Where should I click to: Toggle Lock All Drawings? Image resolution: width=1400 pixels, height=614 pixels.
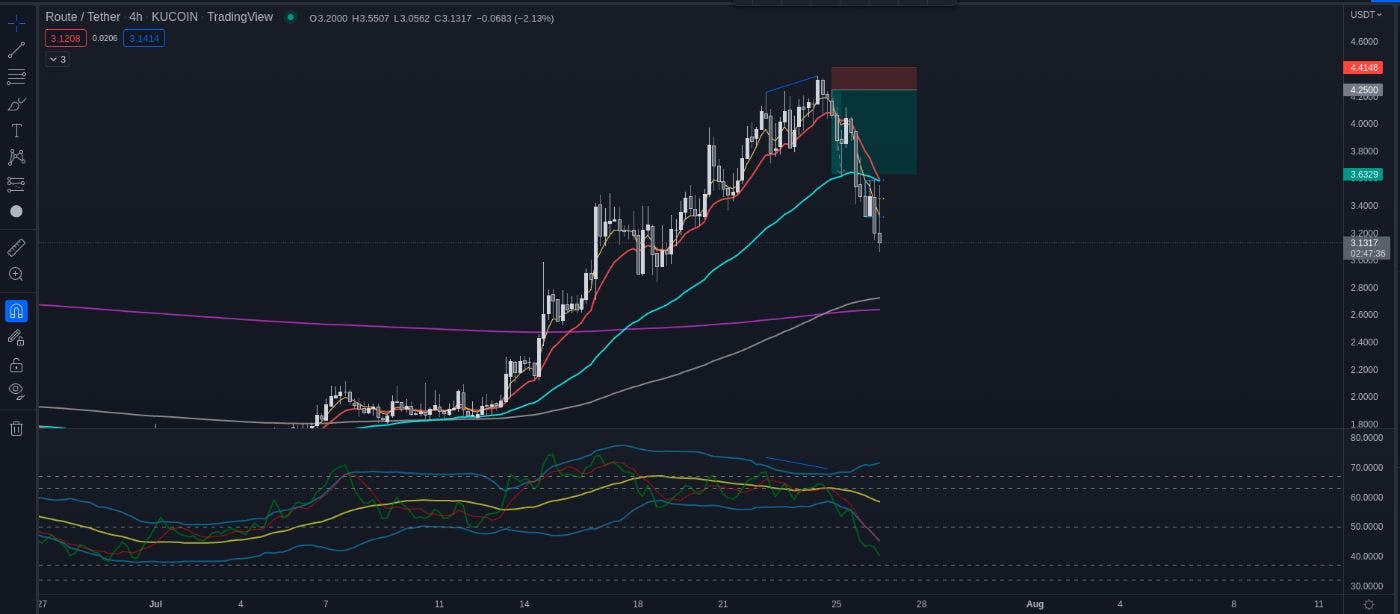point(16,364)
